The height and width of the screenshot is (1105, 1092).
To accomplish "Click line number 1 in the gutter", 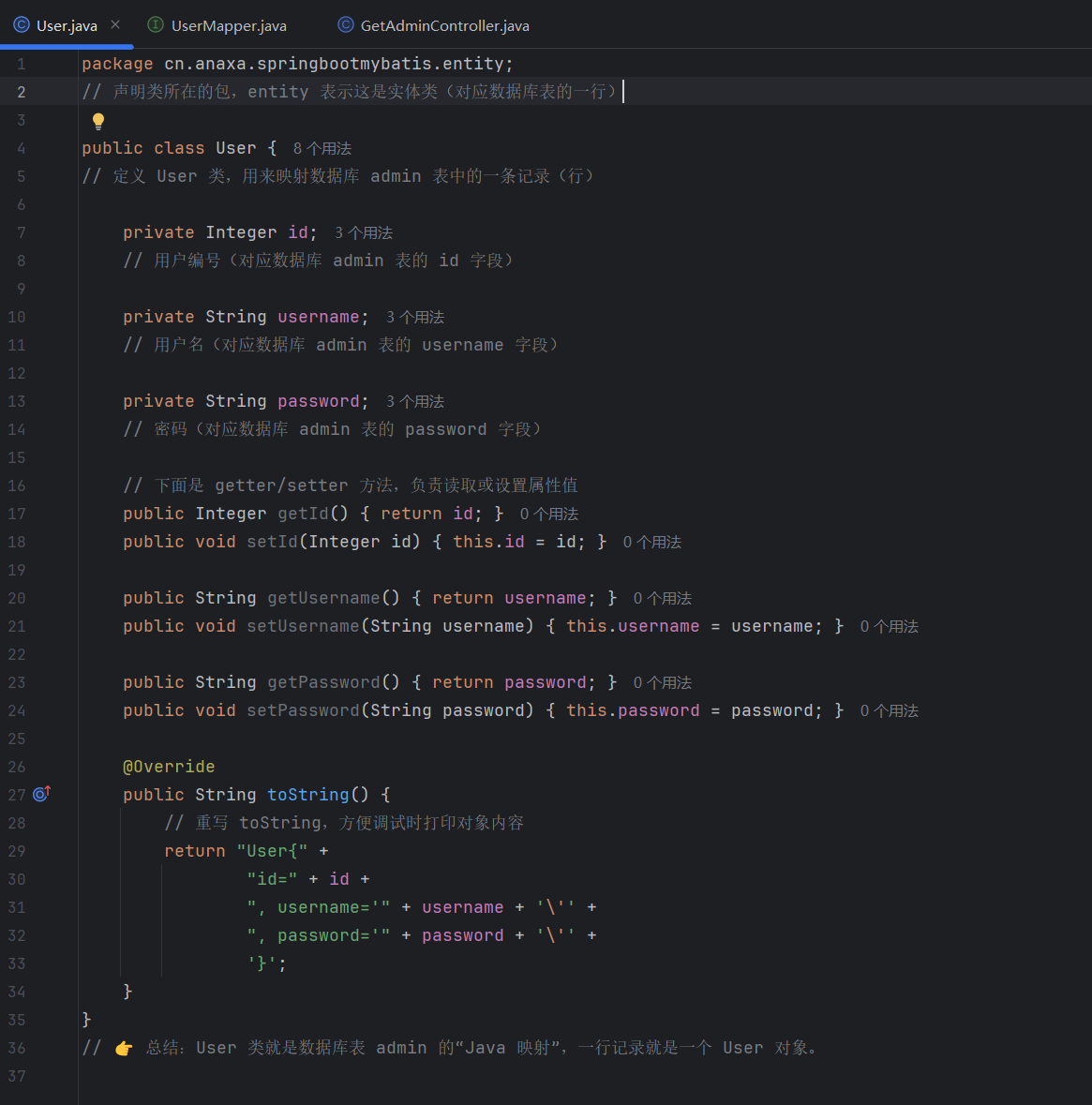I will tap(22, 64).
